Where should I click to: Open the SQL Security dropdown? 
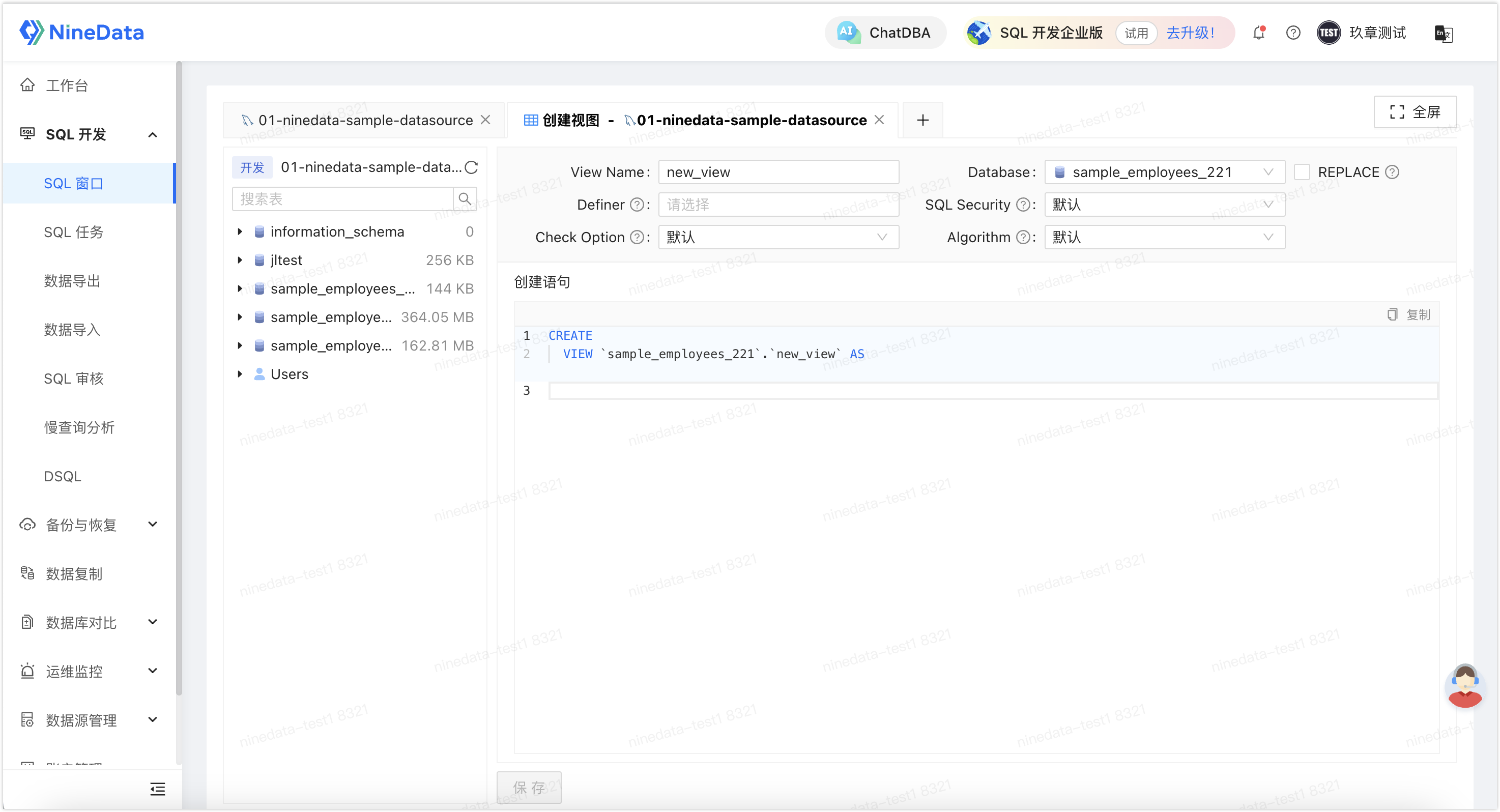click(x=1165, y=205)
